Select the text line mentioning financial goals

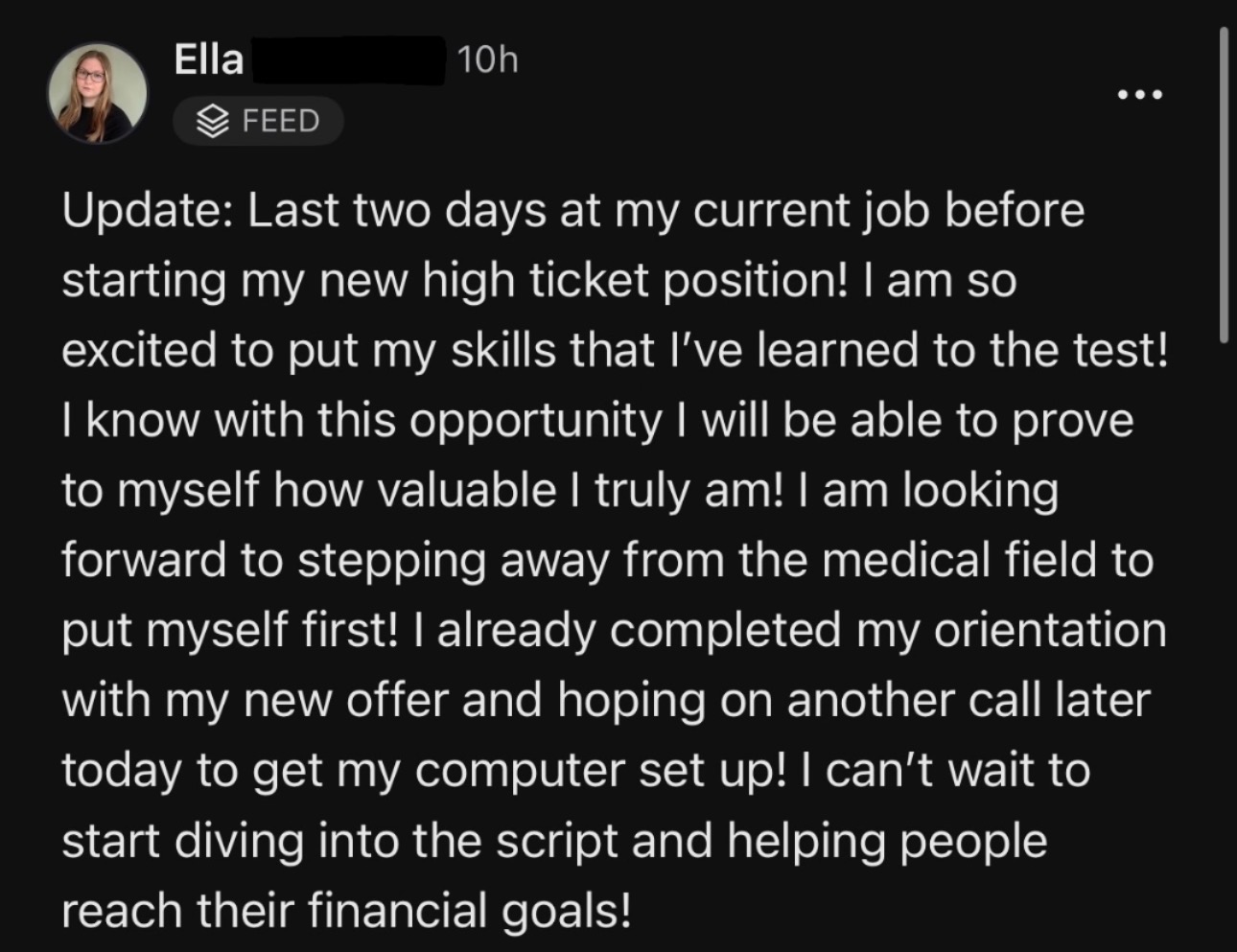coord(345,909)
